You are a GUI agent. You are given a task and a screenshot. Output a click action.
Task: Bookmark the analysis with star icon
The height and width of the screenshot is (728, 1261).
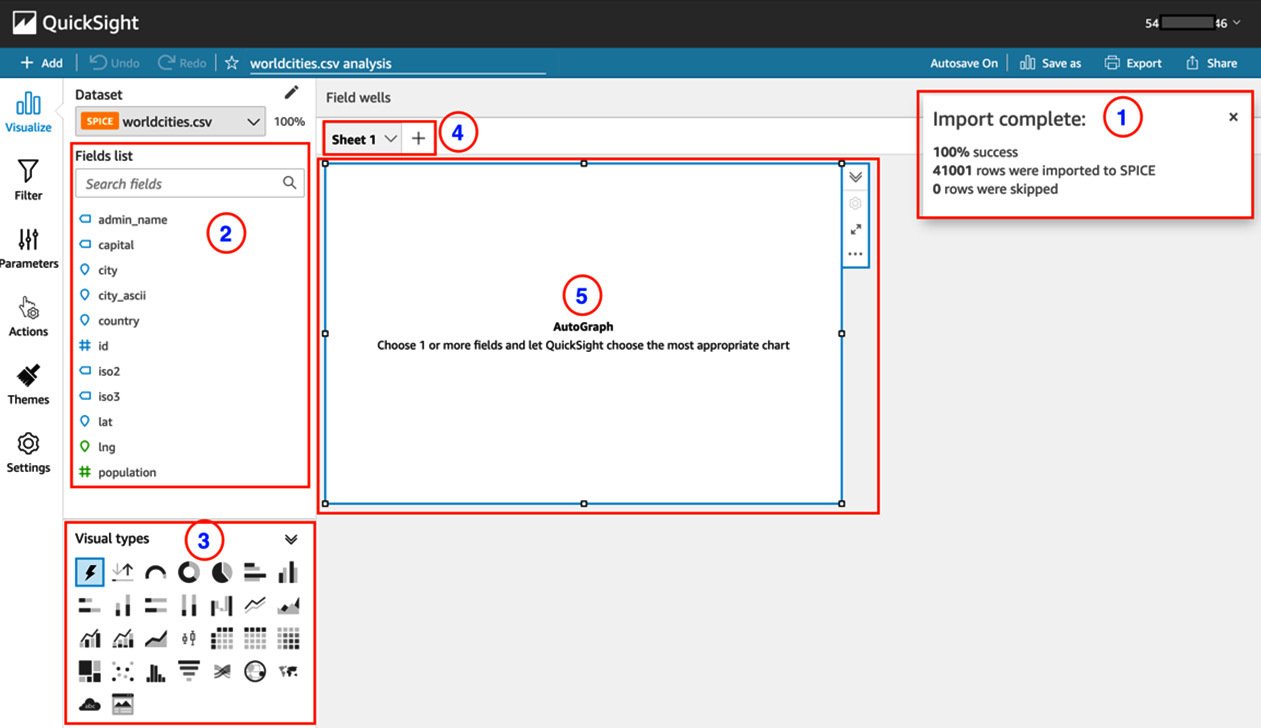[x=232, y=63]
